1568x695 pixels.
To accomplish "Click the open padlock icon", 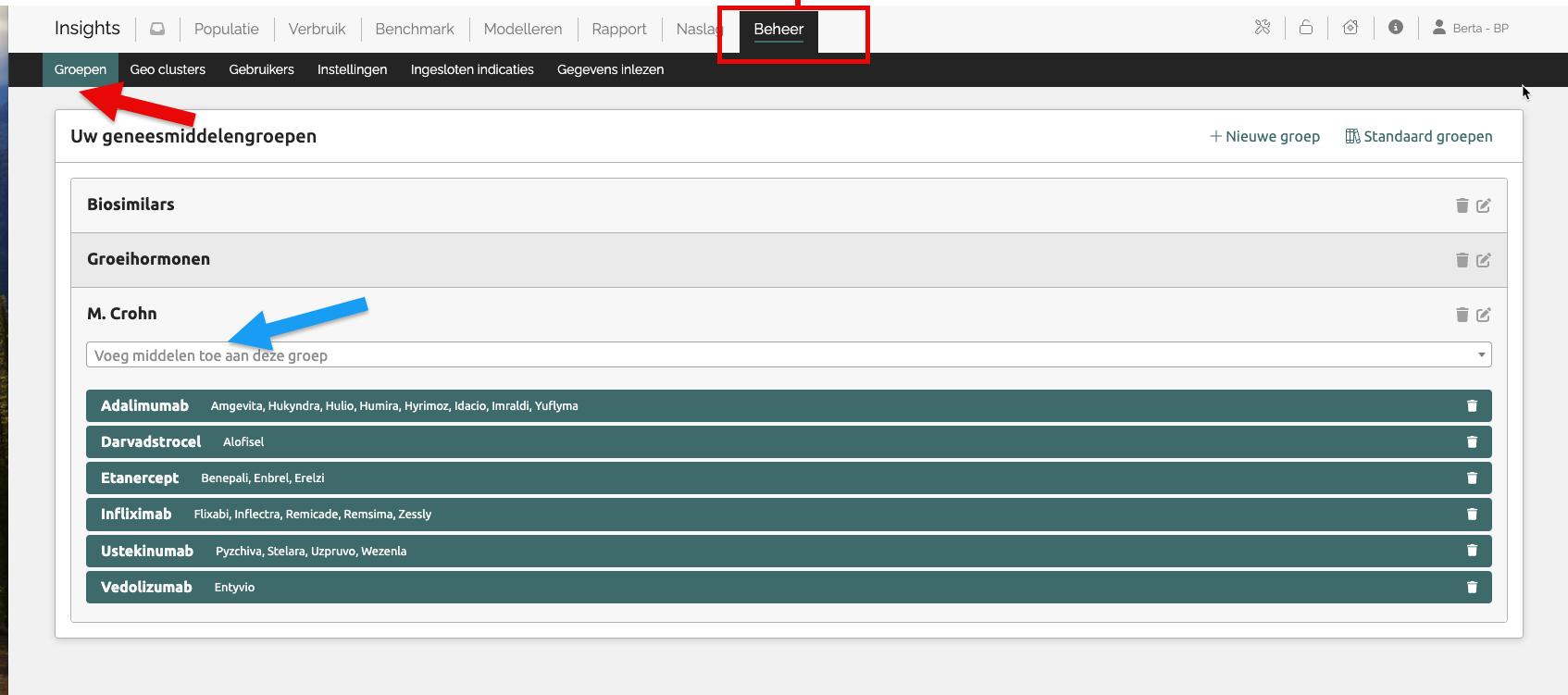I will click(x=1306, y=28).
